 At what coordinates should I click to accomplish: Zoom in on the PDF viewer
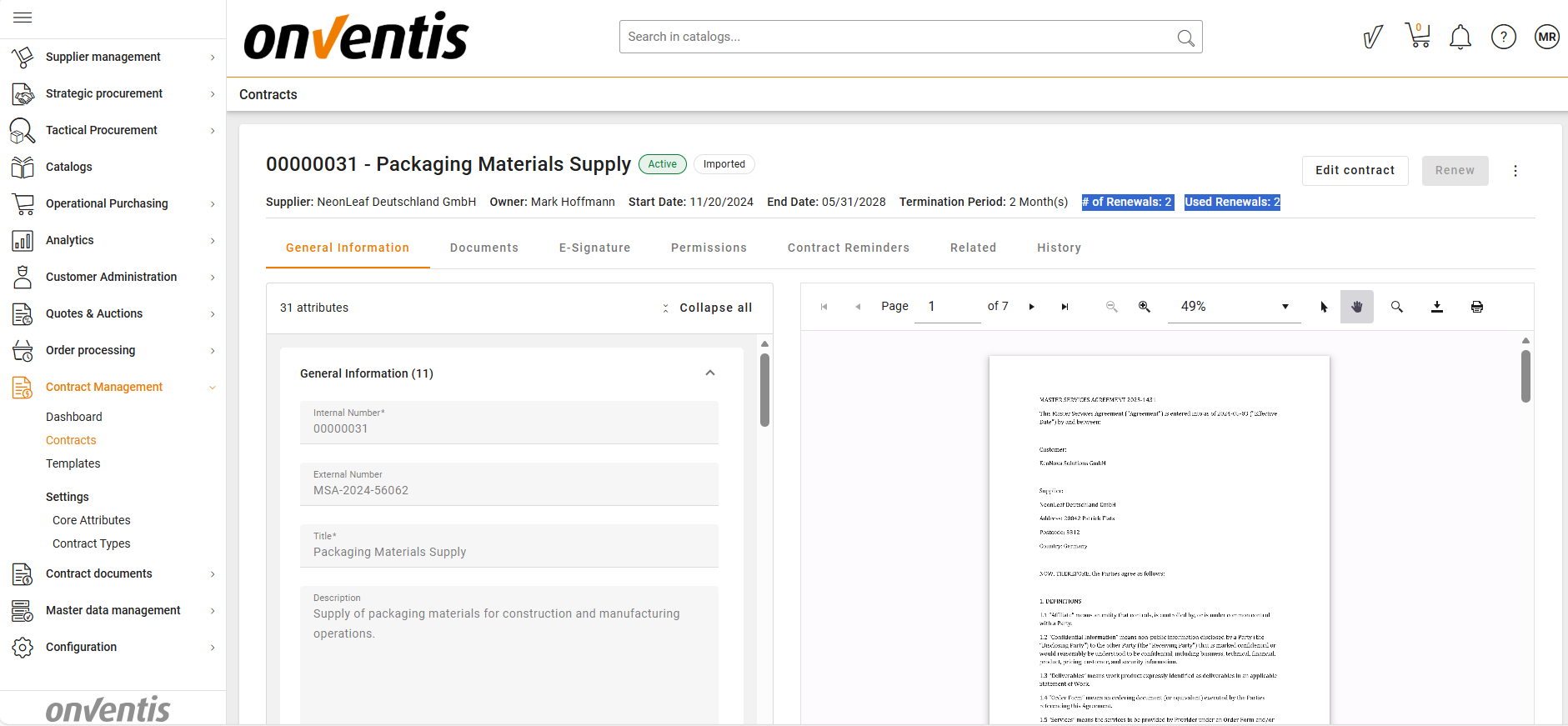coord(1145,307)
